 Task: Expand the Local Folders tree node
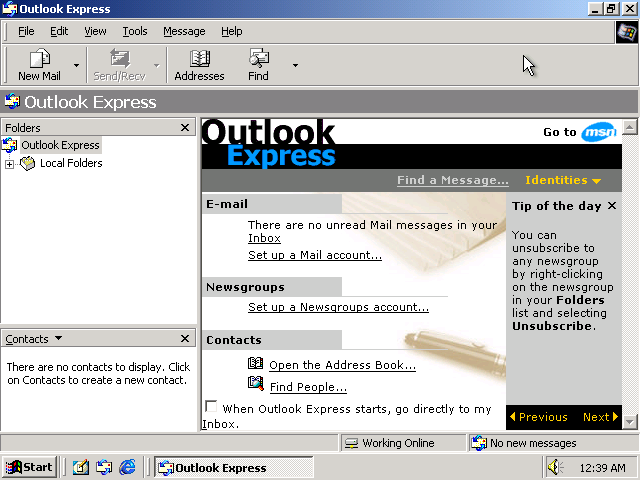(x=9, y=164)
